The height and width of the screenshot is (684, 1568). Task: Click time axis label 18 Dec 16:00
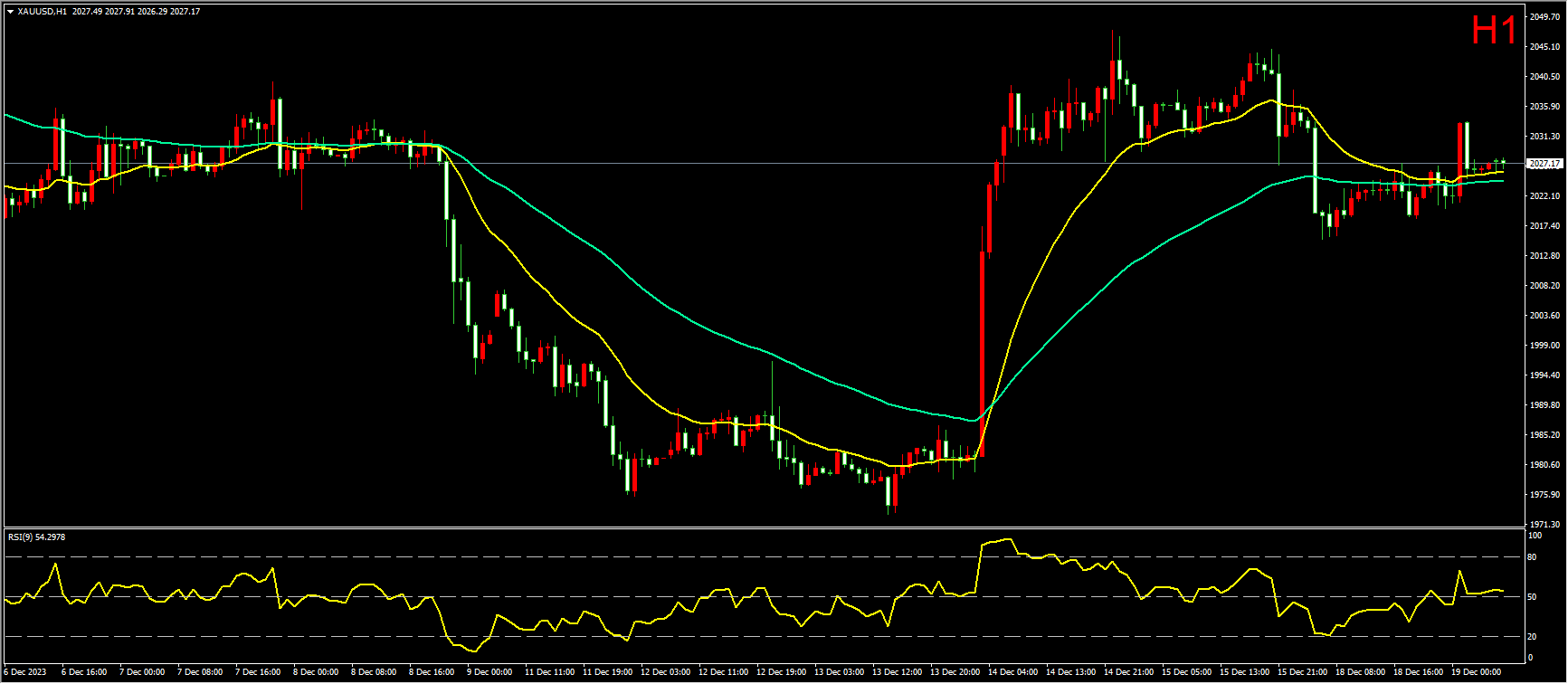(x=1418, y=672)
